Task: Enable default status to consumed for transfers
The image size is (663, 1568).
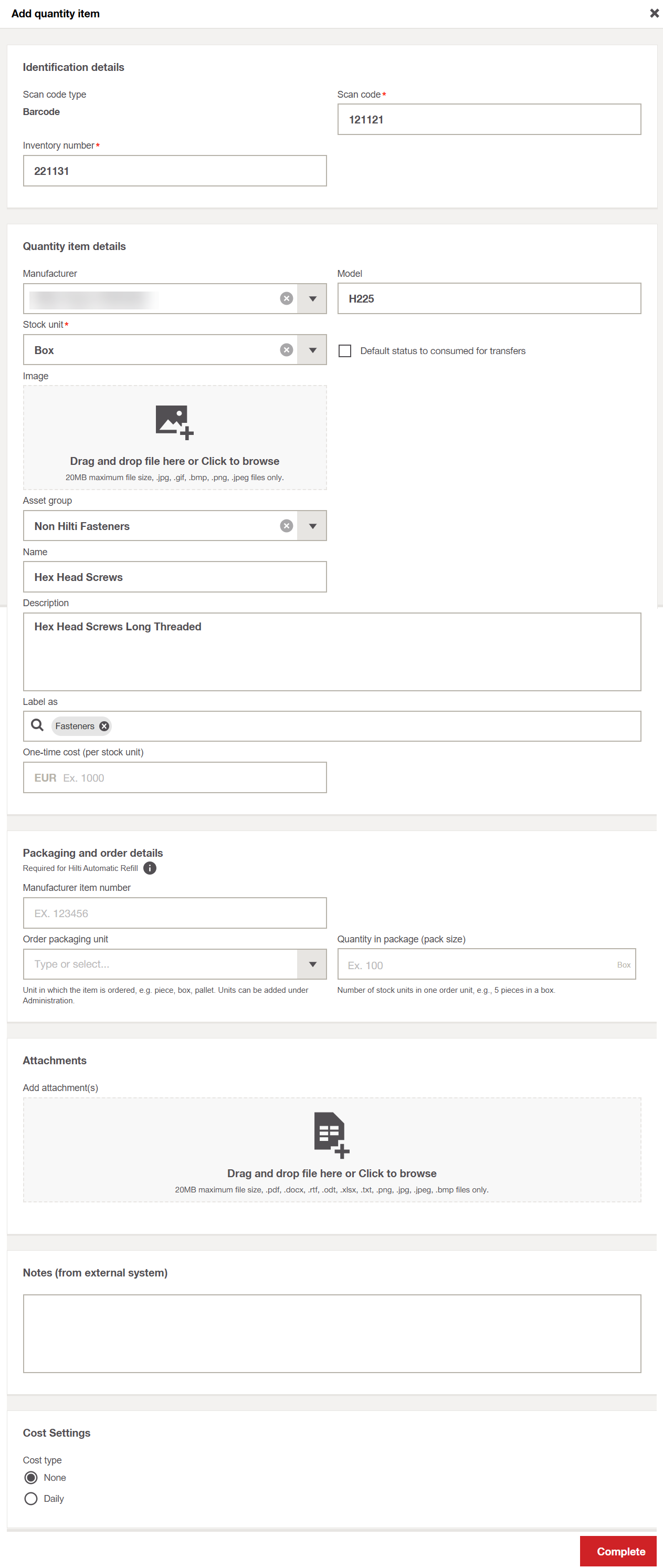Action: tap(345, 350)
